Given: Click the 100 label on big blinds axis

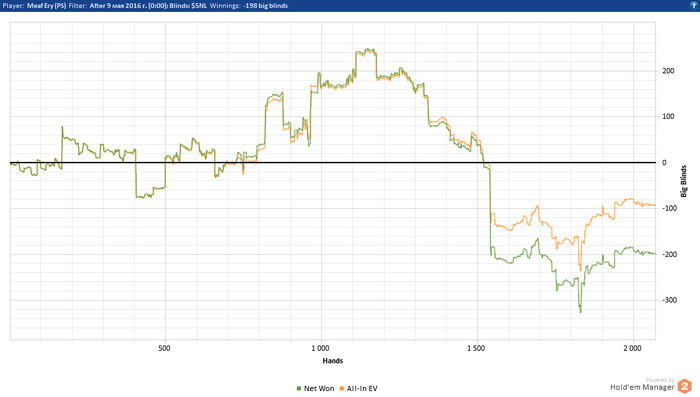Looking at the screenshot, I should coord(668,117).
